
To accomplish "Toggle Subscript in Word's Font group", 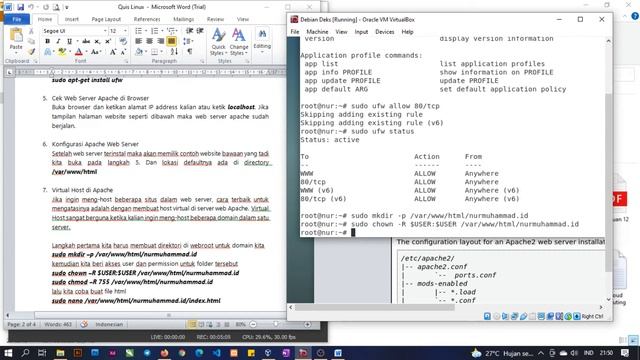I will [97, 41].
